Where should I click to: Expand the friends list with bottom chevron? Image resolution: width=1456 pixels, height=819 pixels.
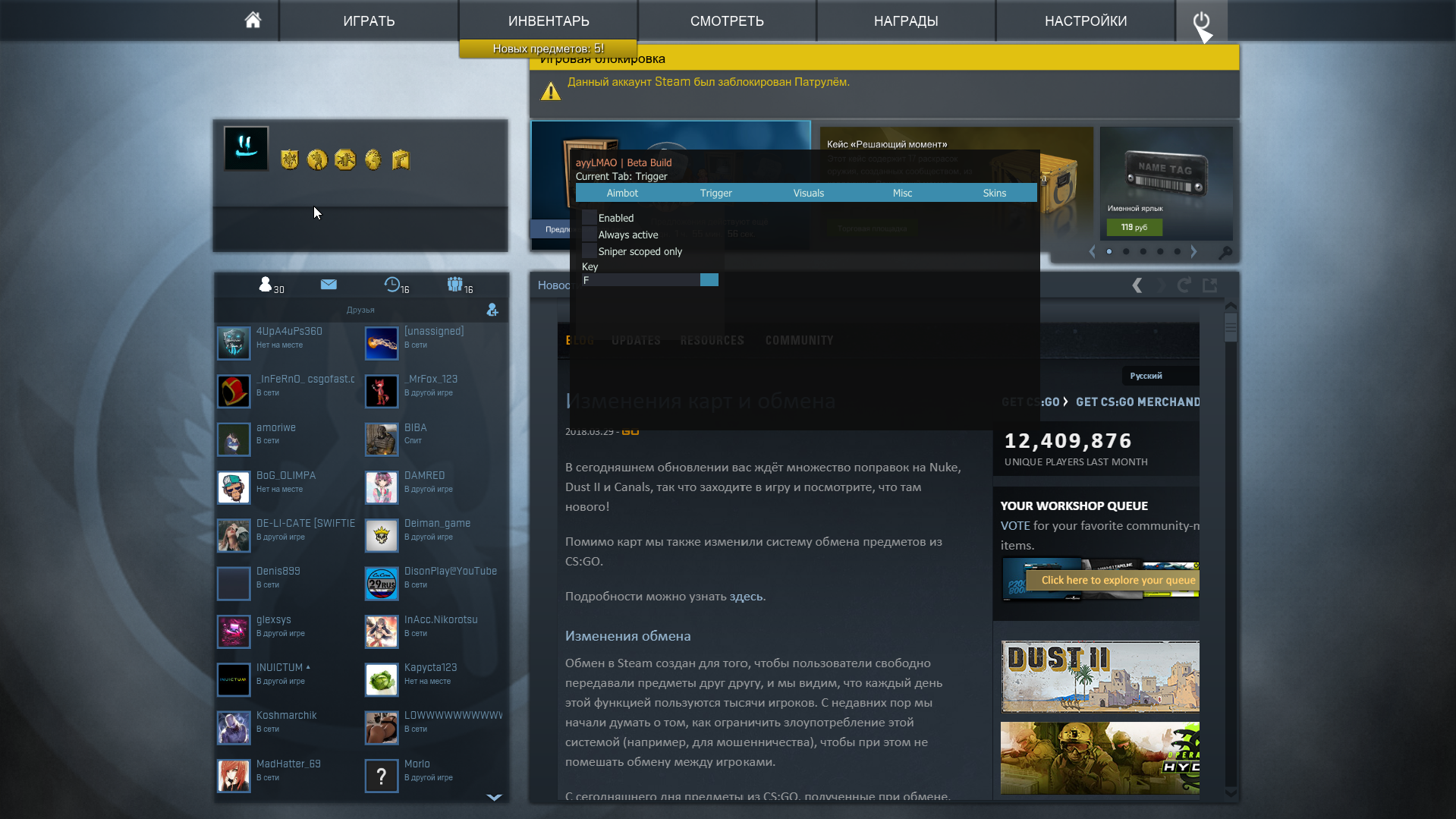tap(494, 797)
